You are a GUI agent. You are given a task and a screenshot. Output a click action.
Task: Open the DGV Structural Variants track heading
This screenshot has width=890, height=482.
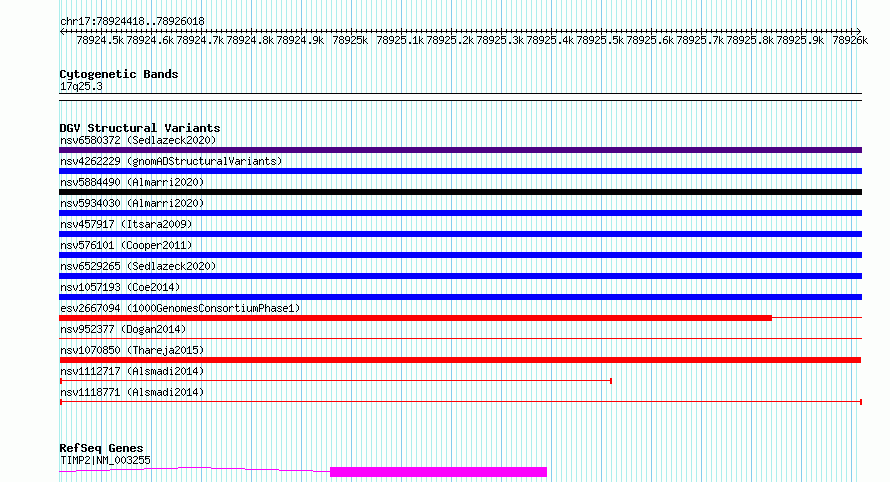pos(140,128)
